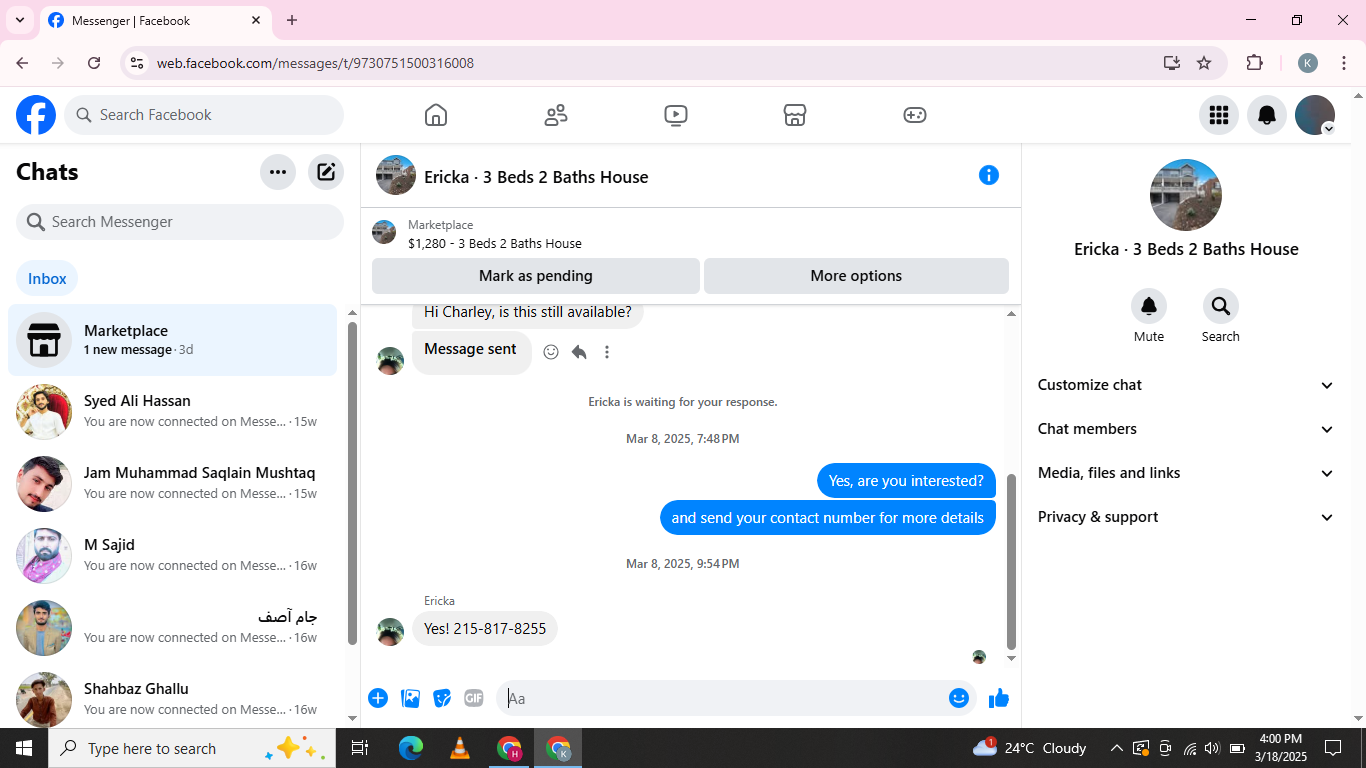Open chat with M Sajid
1366x768 pixels.
click(x=173, y=556)
